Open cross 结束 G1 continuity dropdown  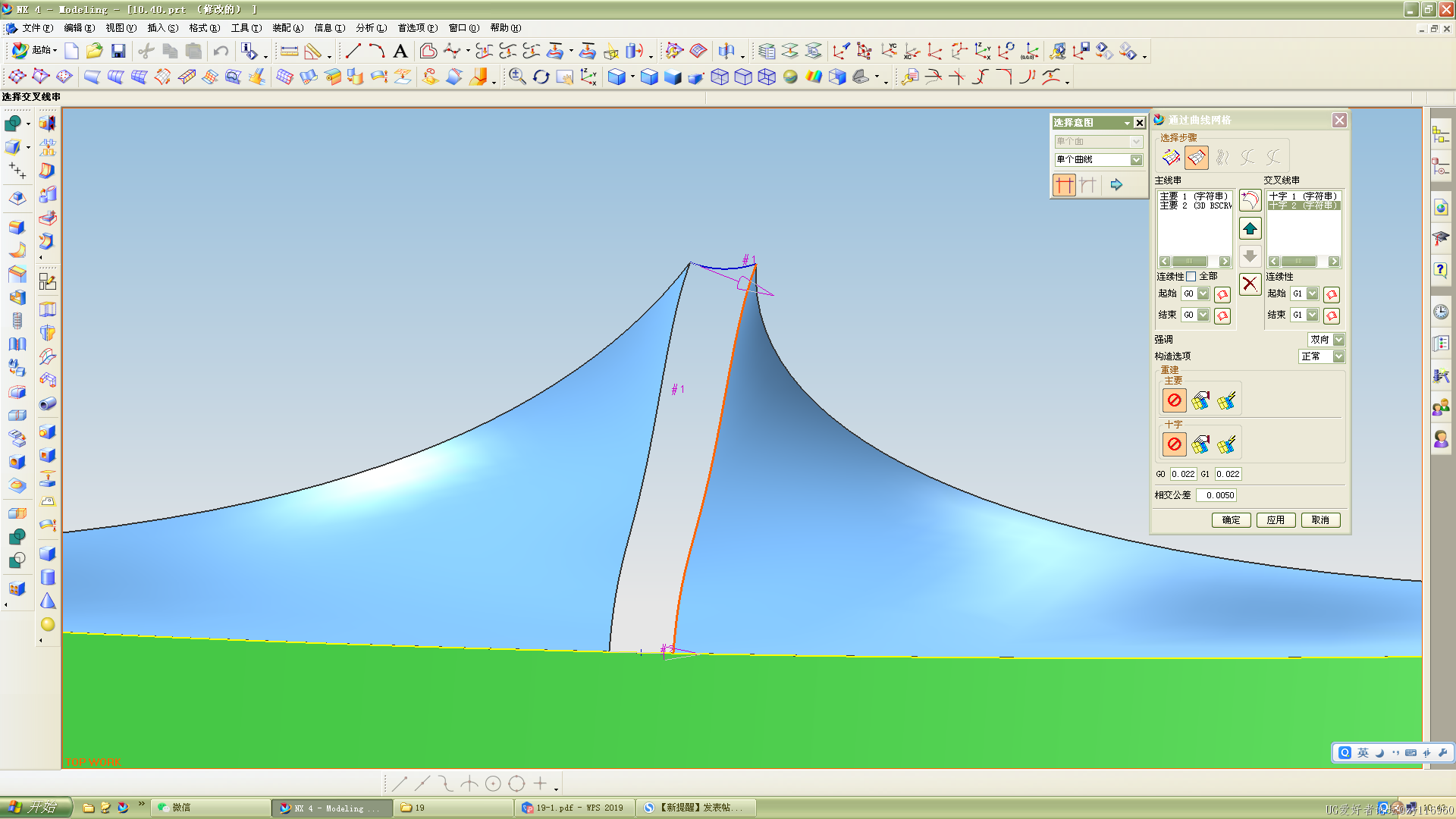(x=1313, y=315)
